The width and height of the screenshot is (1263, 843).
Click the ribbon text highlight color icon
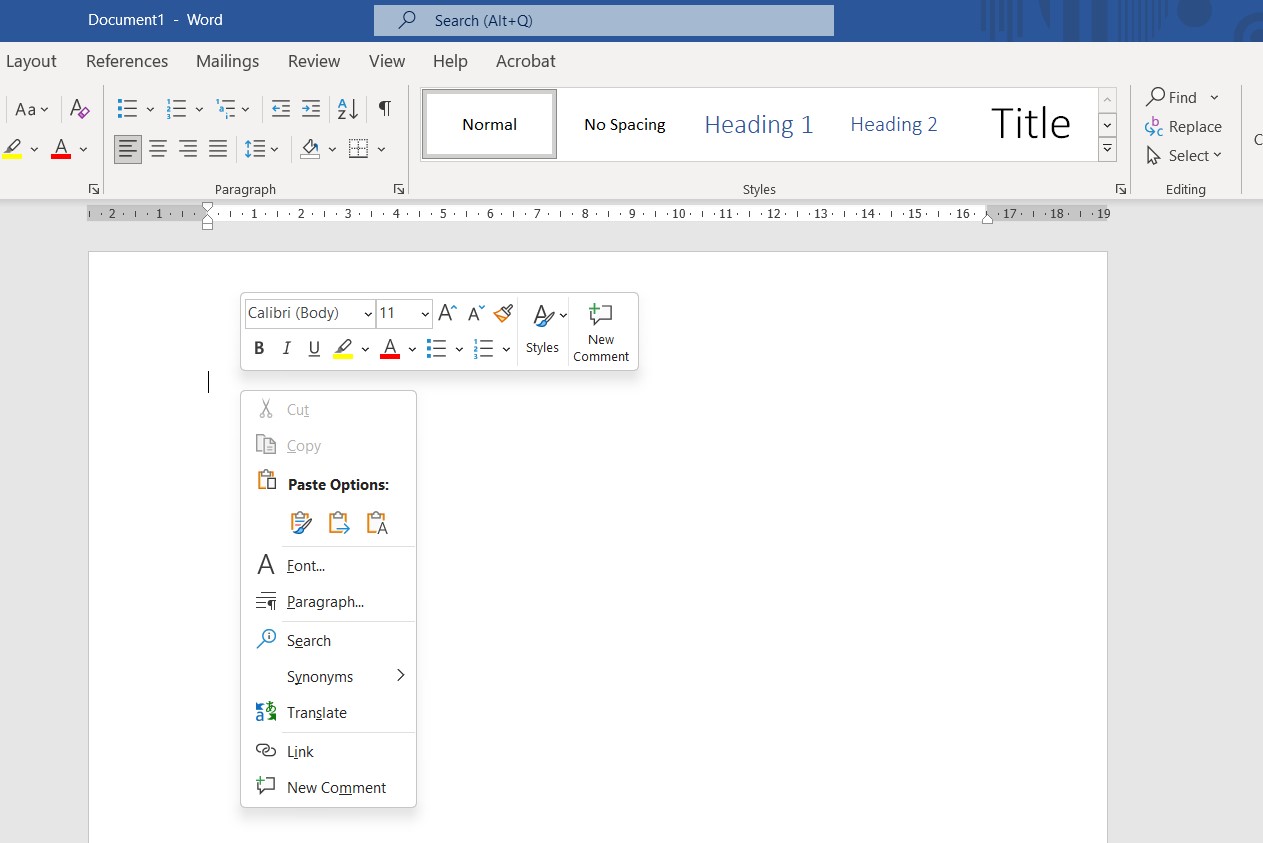13,149
